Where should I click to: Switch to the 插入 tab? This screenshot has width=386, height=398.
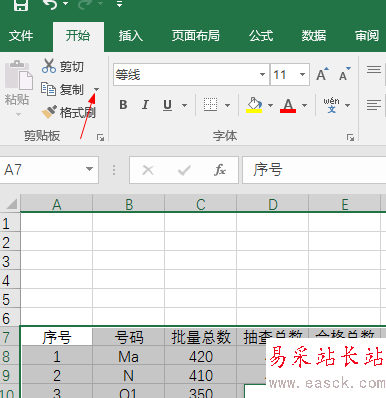[x=131, y=36]
